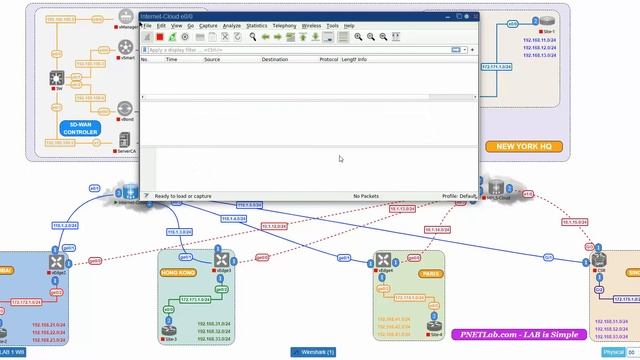
Task: Go forward in packet history arrow
Action: (x=278, y=37)
